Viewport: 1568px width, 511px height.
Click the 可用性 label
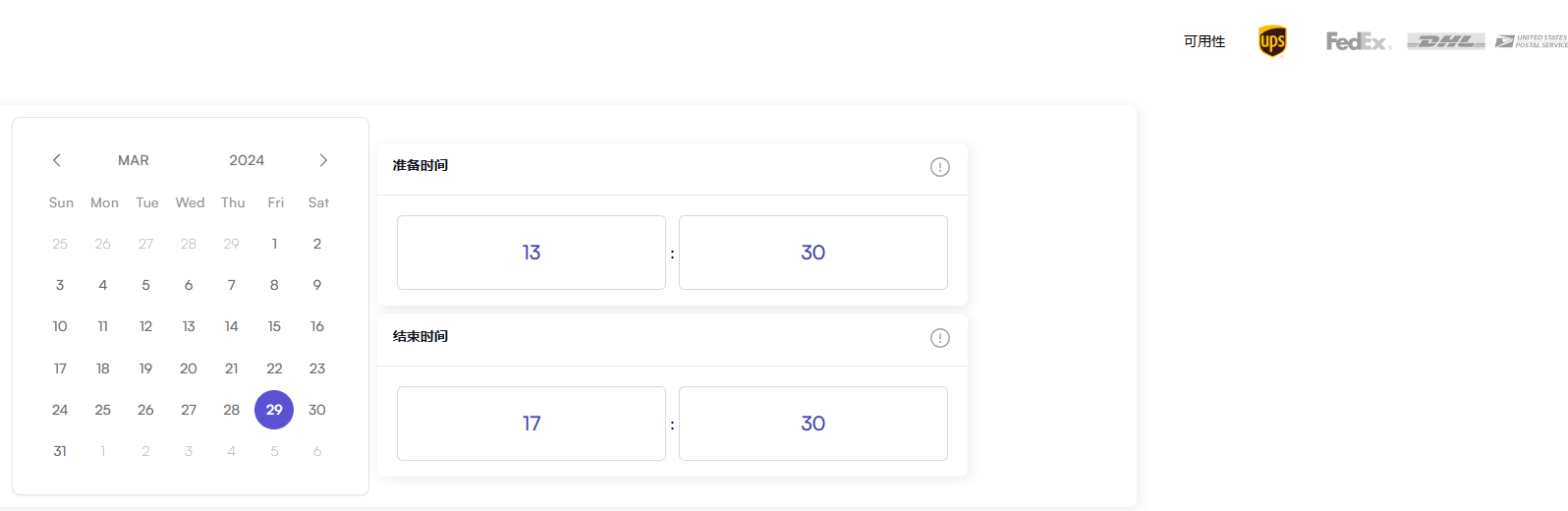pos(1204,41)
